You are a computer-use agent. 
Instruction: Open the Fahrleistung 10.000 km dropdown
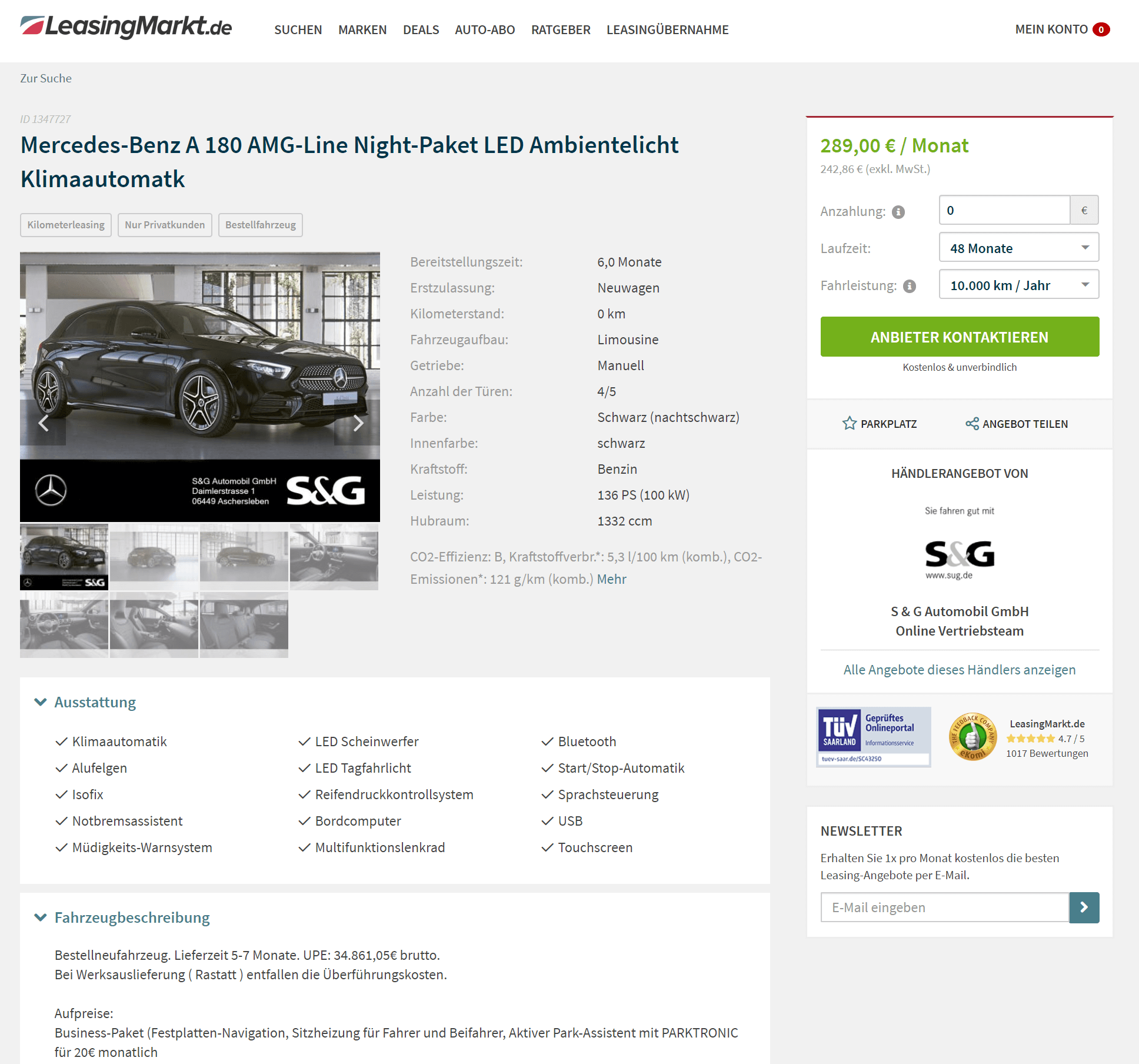point(1019,285)
